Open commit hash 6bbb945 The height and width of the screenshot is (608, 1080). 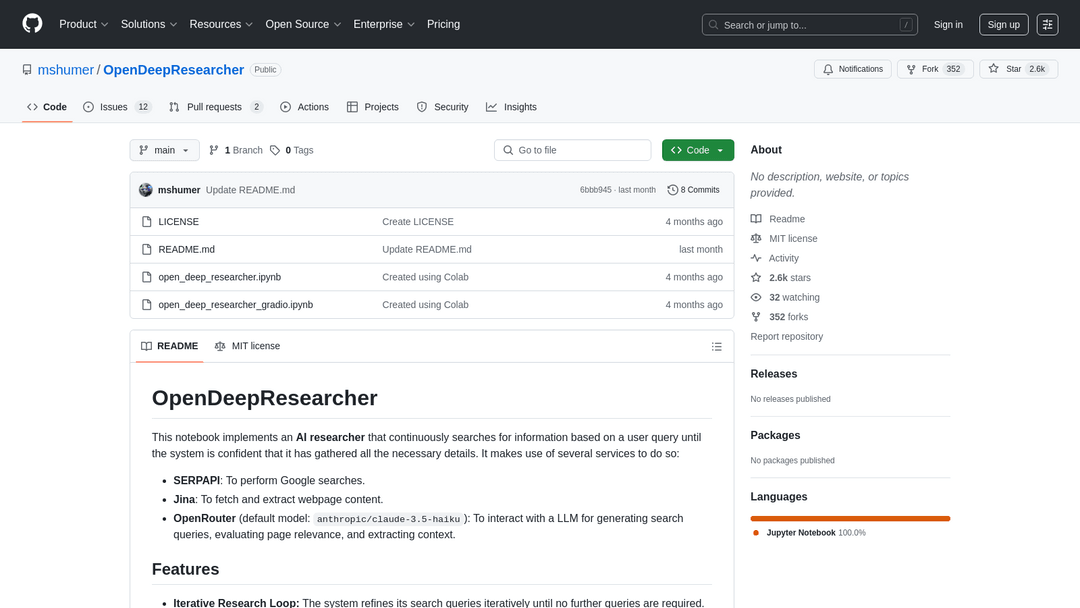click(x=595, y=190)
